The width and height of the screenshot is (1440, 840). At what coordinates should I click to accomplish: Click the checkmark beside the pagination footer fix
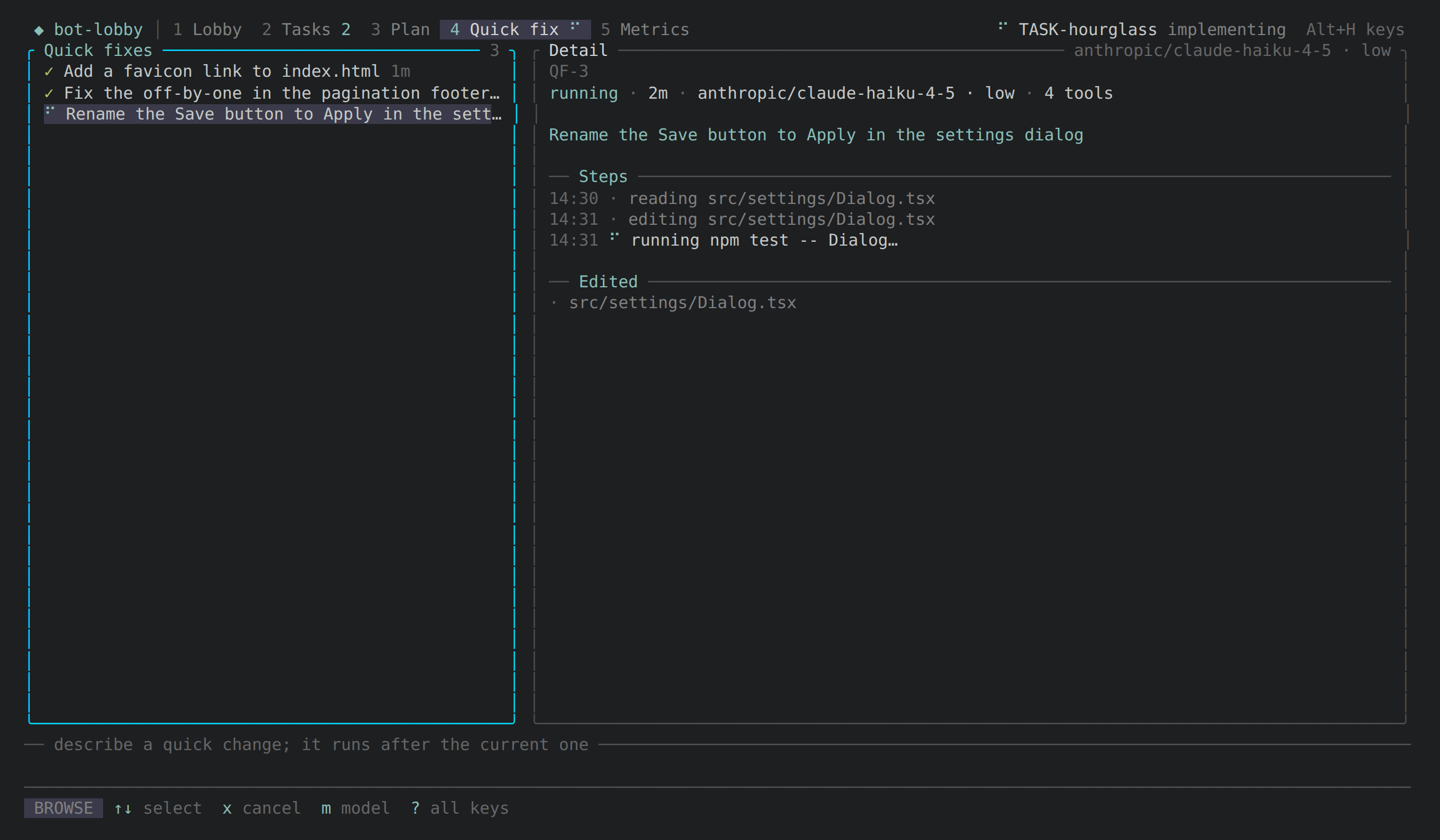(49, 93)
